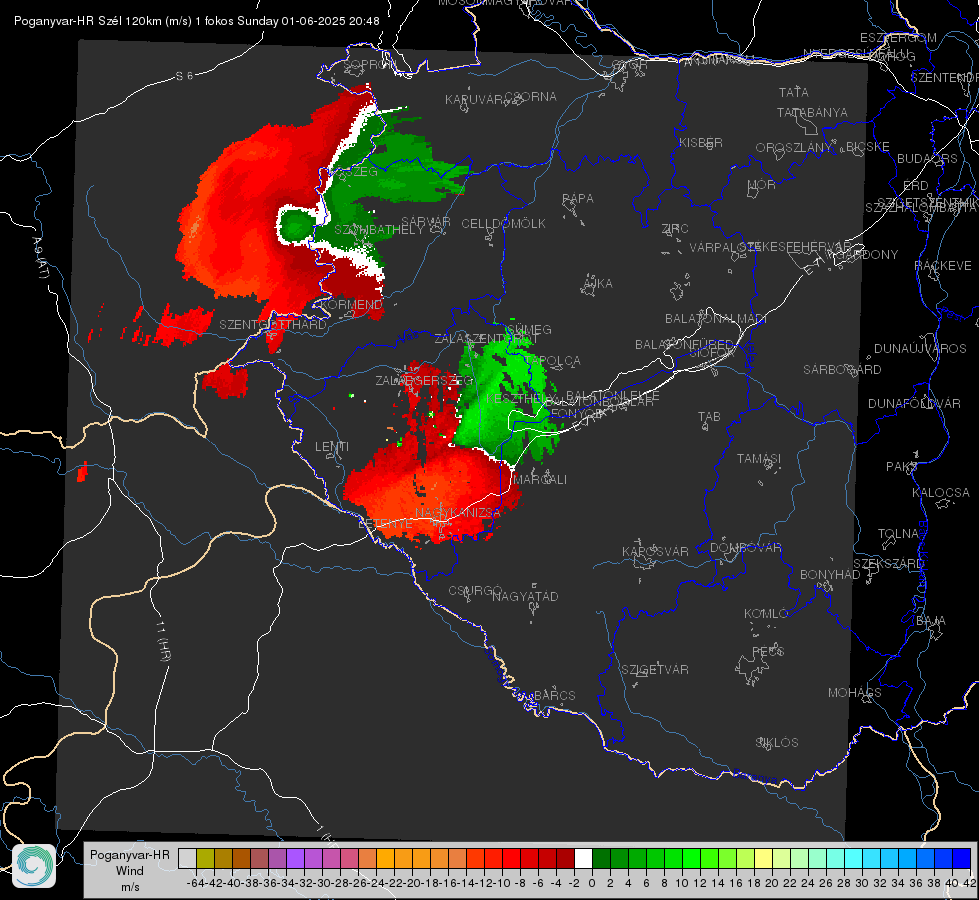This screenshot has width=979, height=900.
Task: Click the CSORNA town label
Action: pos(530,97)
